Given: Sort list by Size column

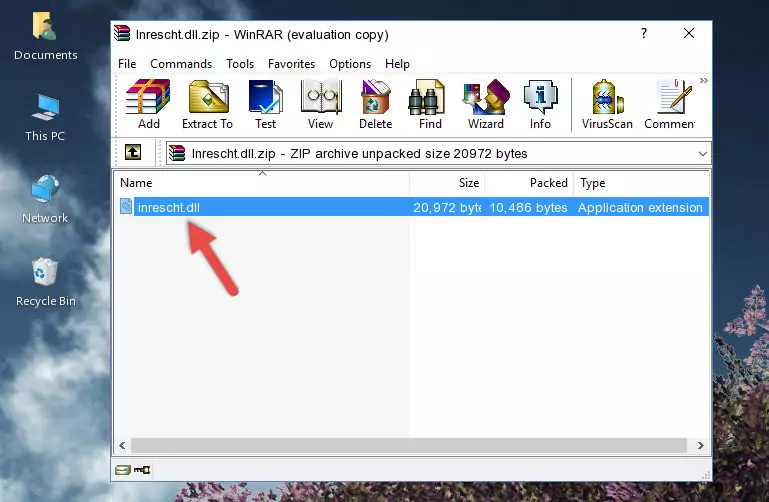Looking at the screenshot, I should (x=447, y=183).
